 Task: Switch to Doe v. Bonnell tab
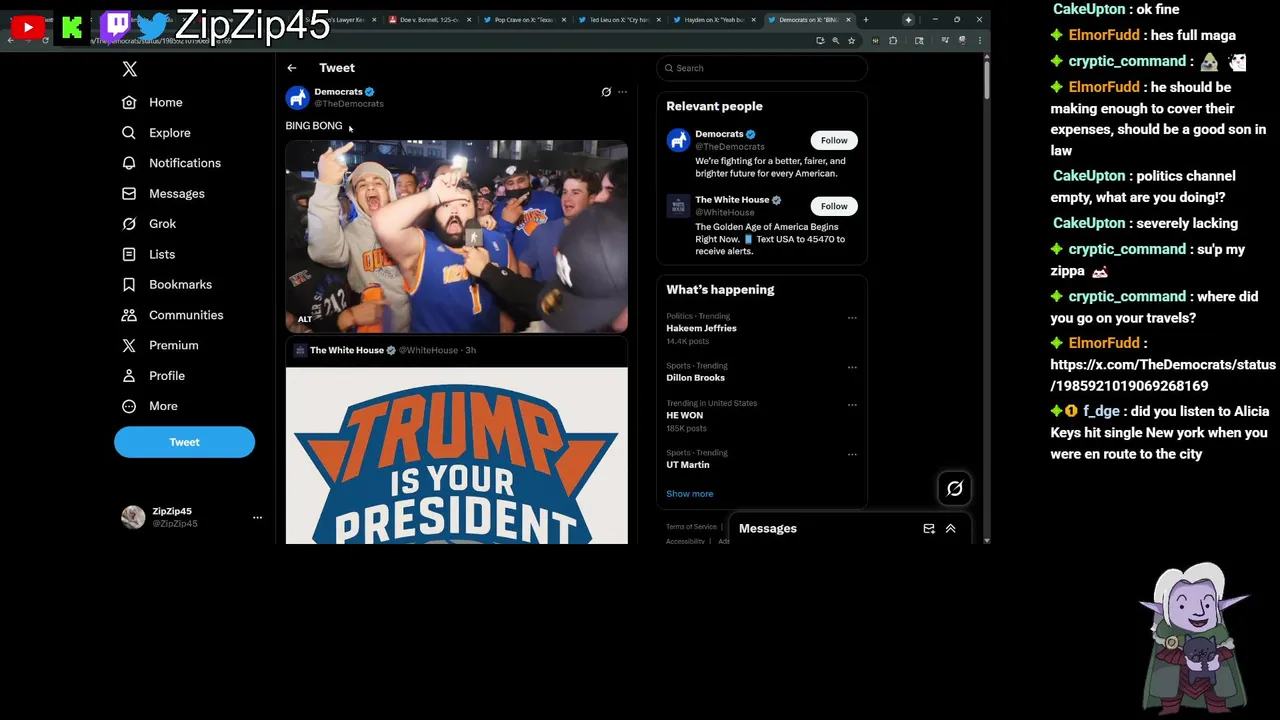(430, 20)
